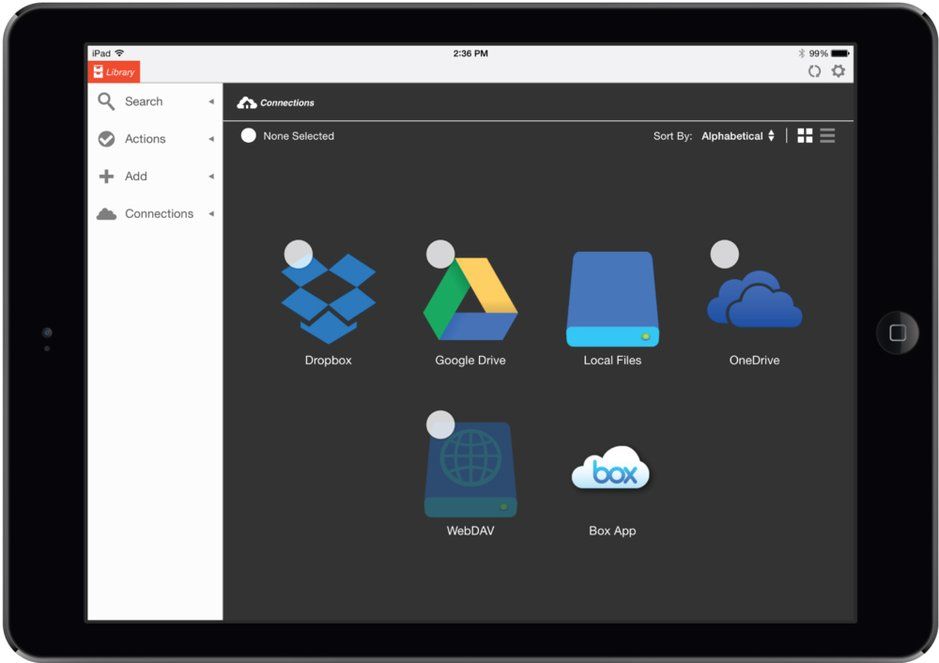Open the Connections sidebar item
The height and width of the screenshot is (663, 939).
tap(155, 214)
